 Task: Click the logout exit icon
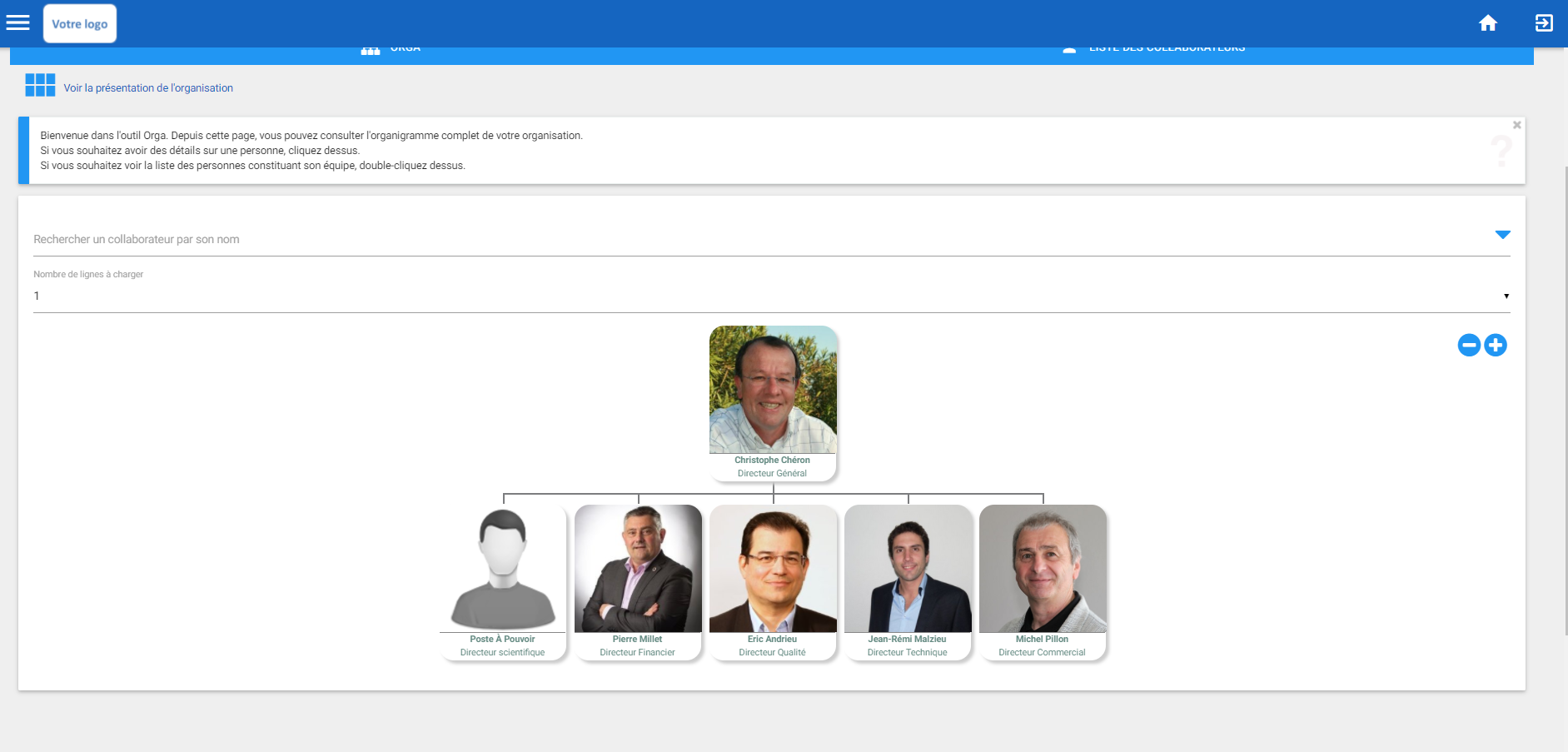pyautogui.click(x=1544, y=23)
